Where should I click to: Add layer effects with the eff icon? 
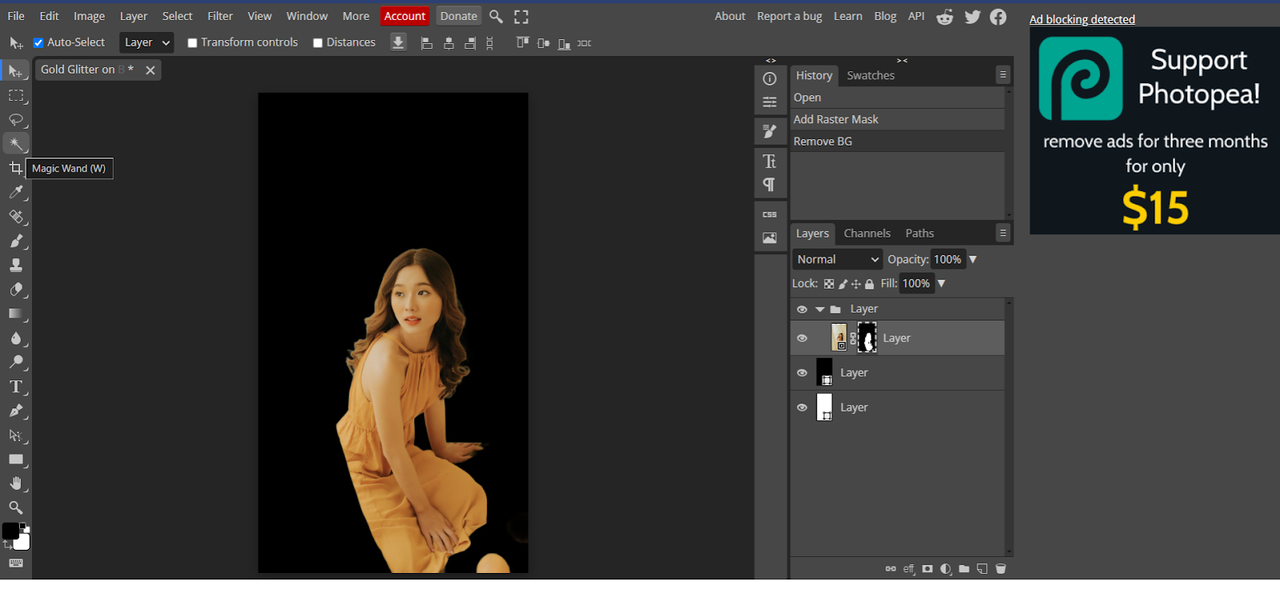point(909,569)
